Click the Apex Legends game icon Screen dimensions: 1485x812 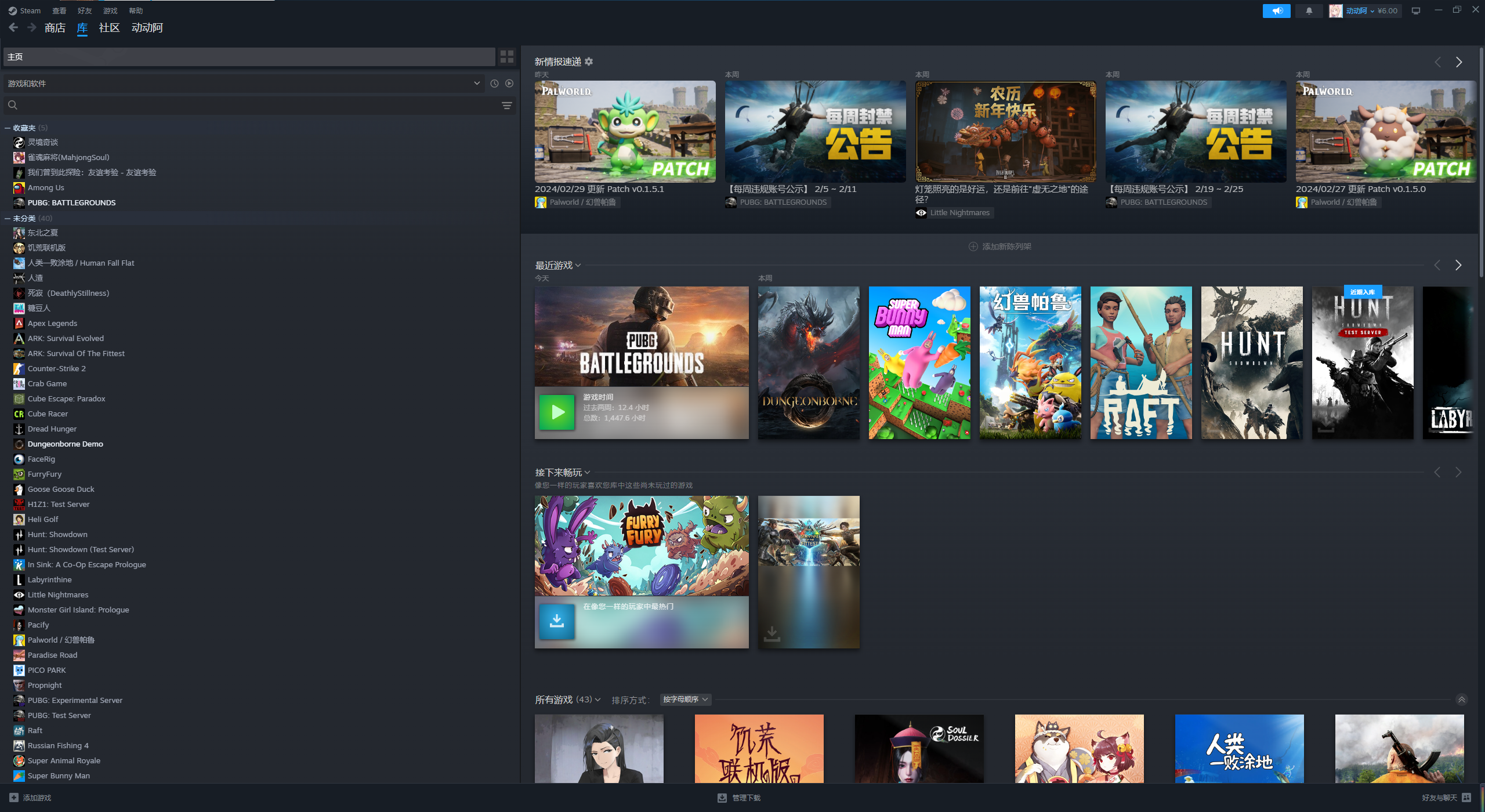(x=19, y=323)
